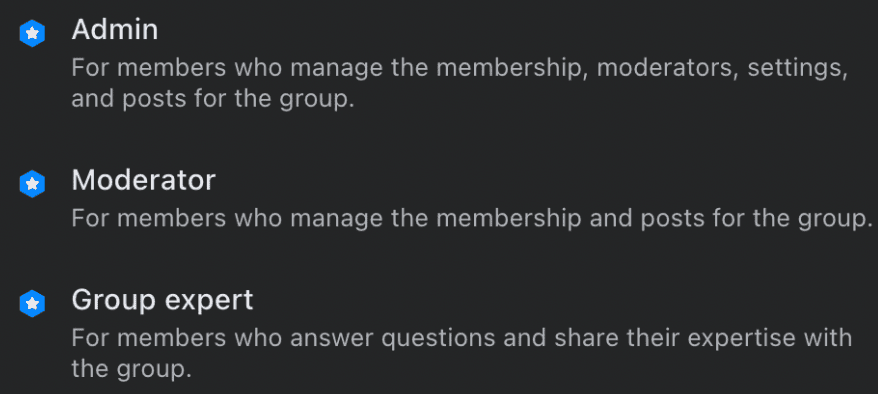The height and width of the screenshot is (394, 878).
Task: Click 'membership' in the Moderator description
Action: (x=509, y=218)
